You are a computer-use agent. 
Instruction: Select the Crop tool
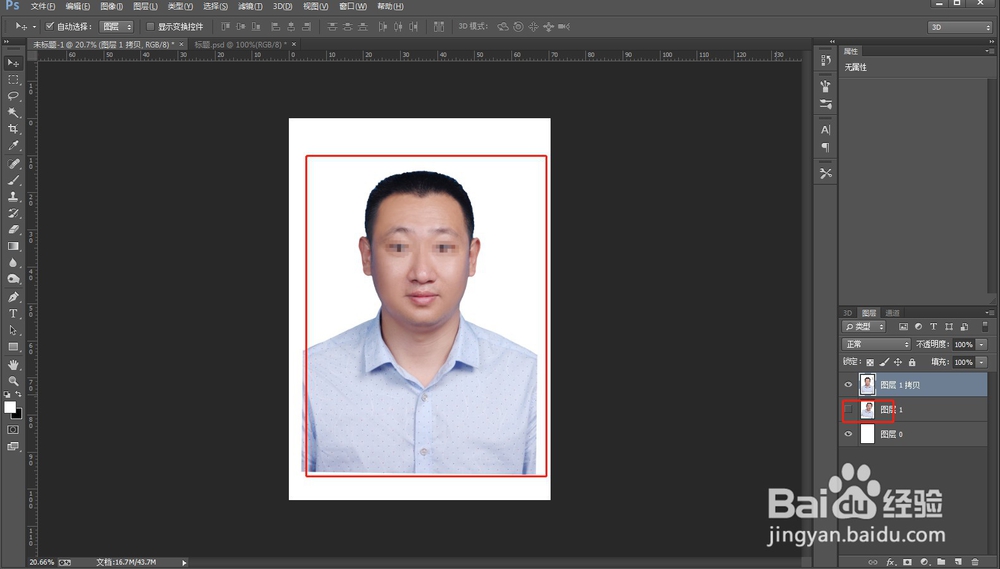[13, 129]
